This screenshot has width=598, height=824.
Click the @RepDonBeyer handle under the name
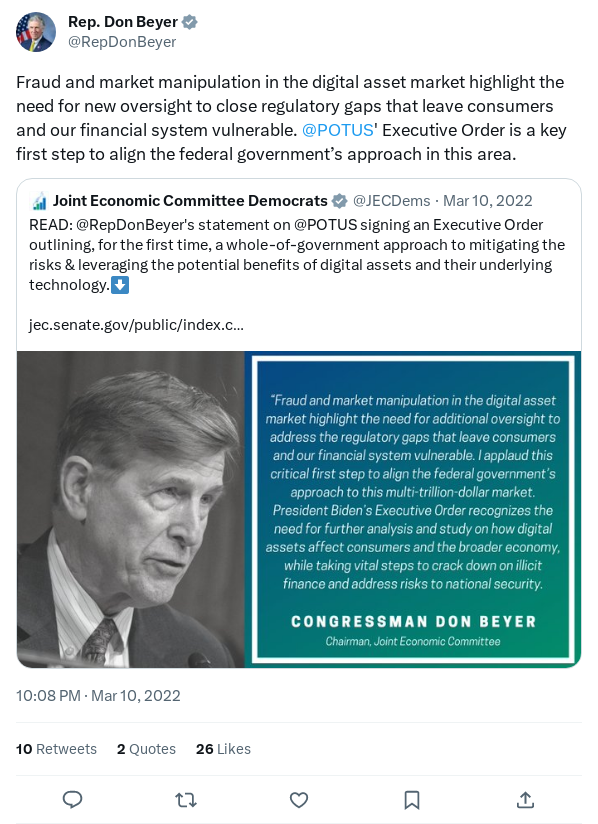[122, 42]
